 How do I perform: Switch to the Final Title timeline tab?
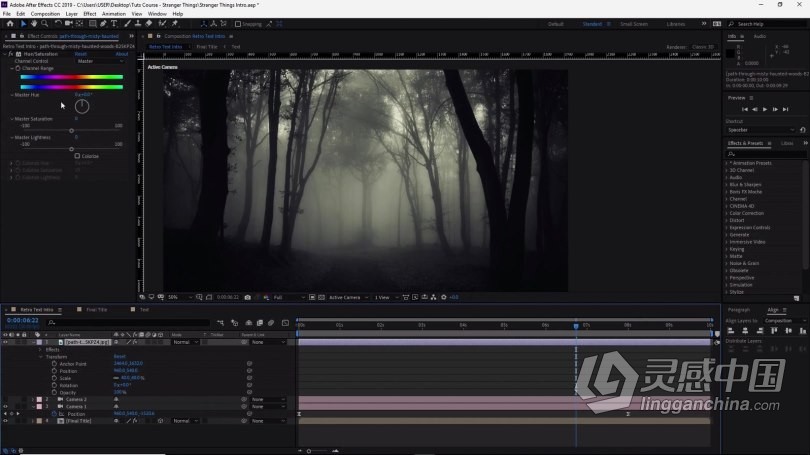pos(97,310)
